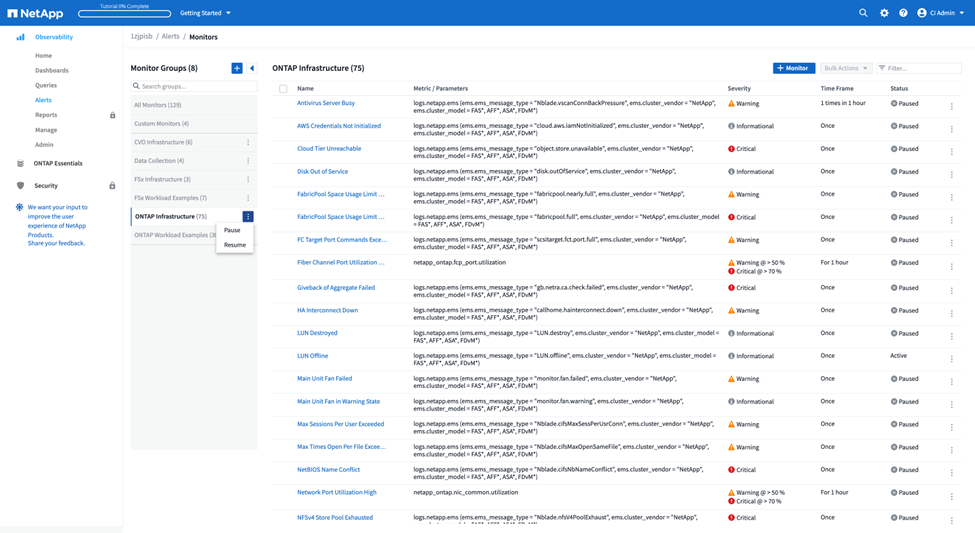Go to Home in Observability menu

tap(44, 56)
